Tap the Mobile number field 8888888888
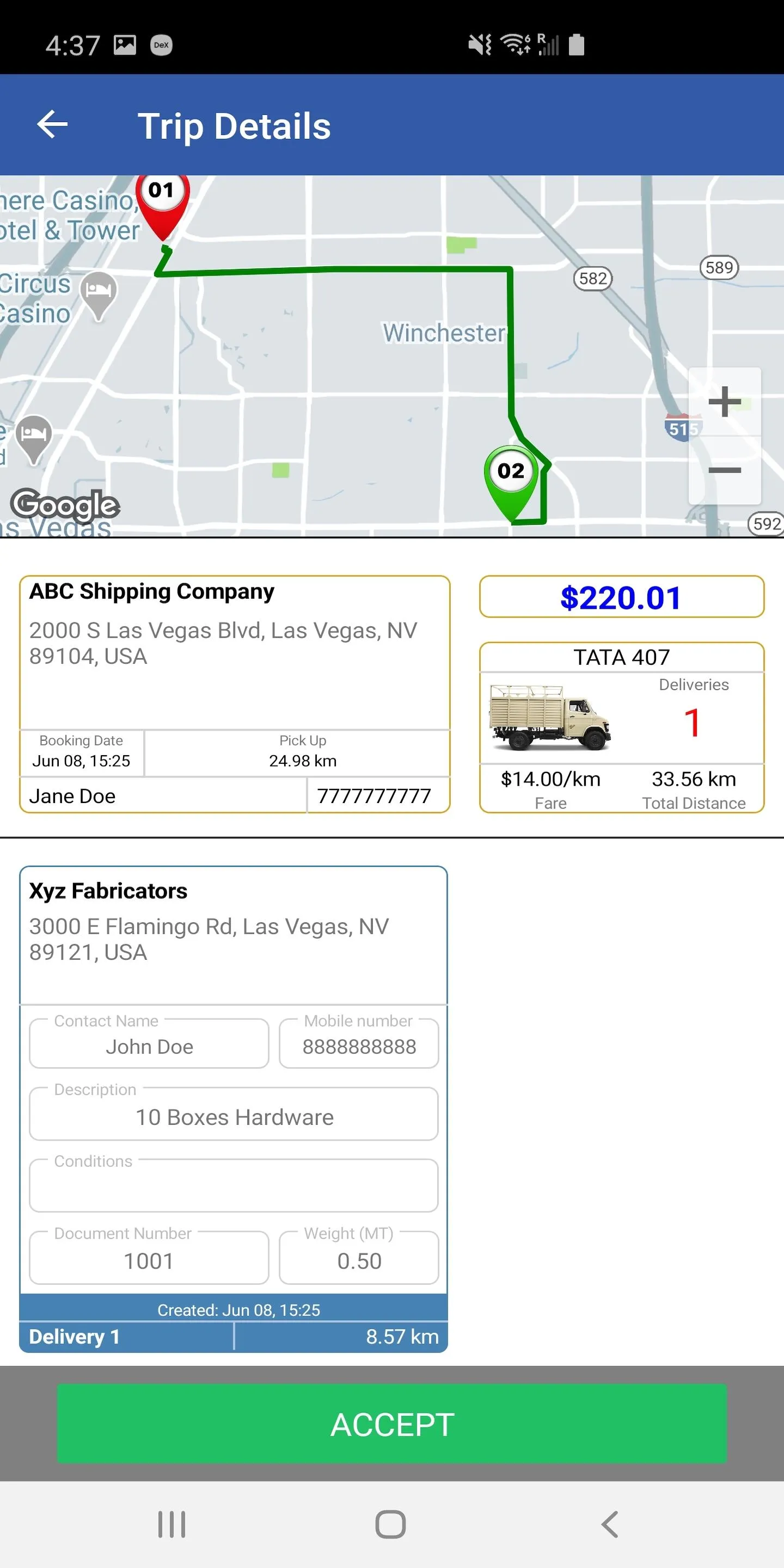This screenshot has height=1568, width=784. 359,1043
